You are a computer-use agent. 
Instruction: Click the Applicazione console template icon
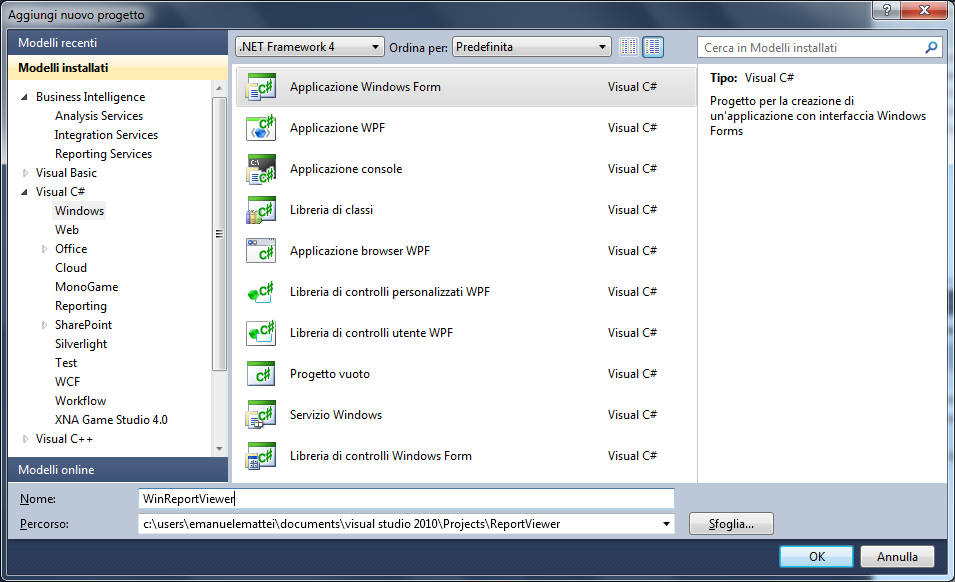click(x=261, y=169)
